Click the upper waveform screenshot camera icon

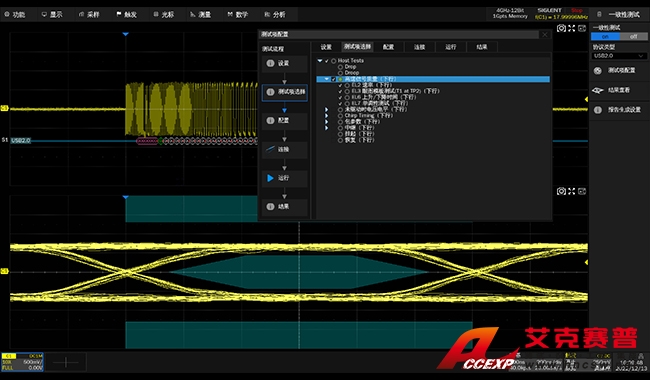[x=561, y=28]
